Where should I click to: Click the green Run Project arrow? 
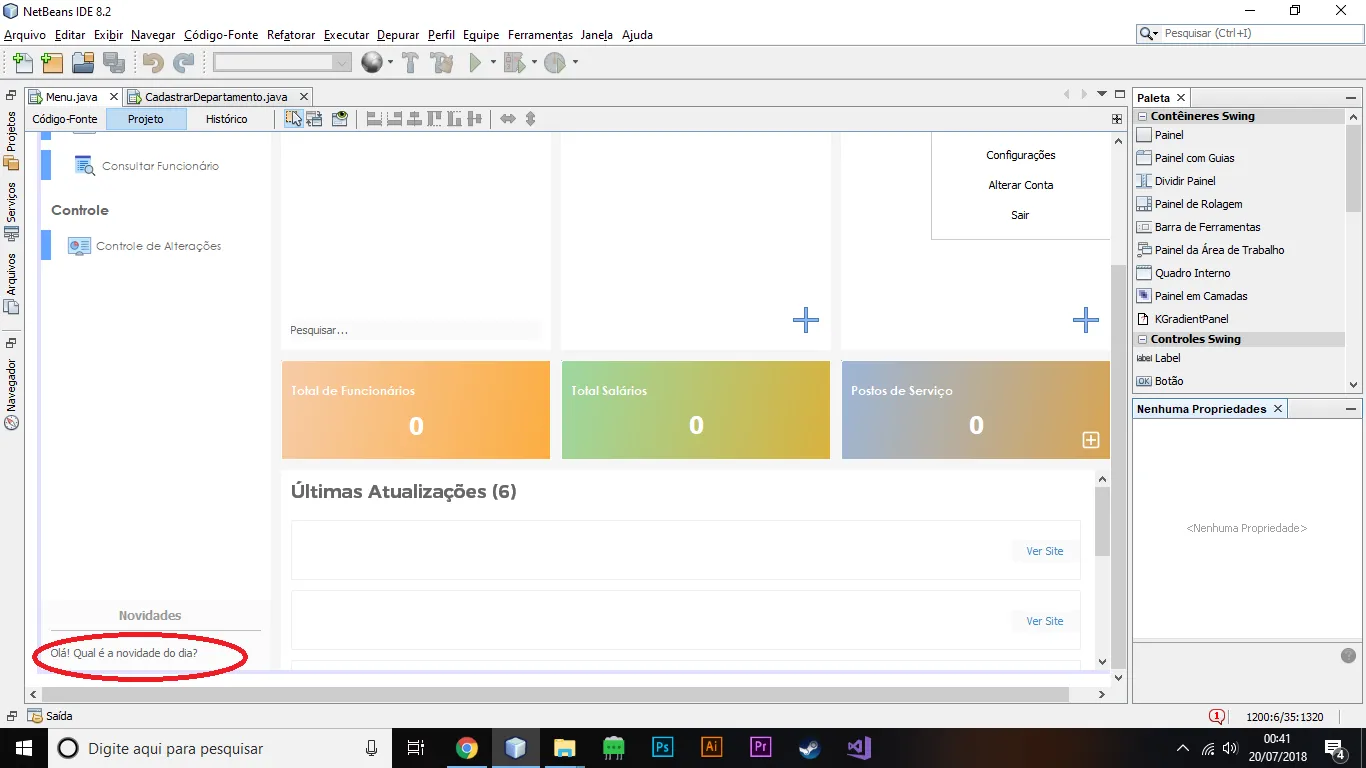click(476, 63)
